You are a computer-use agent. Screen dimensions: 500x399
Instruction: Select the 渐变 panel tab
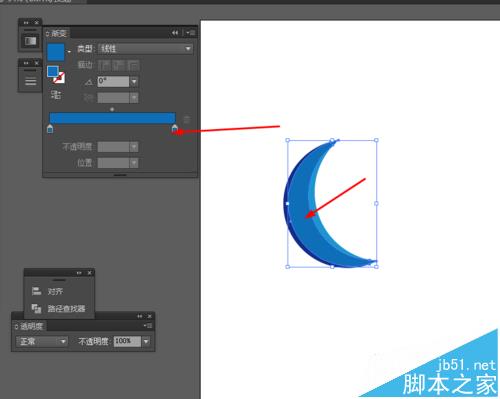point(57,33)
